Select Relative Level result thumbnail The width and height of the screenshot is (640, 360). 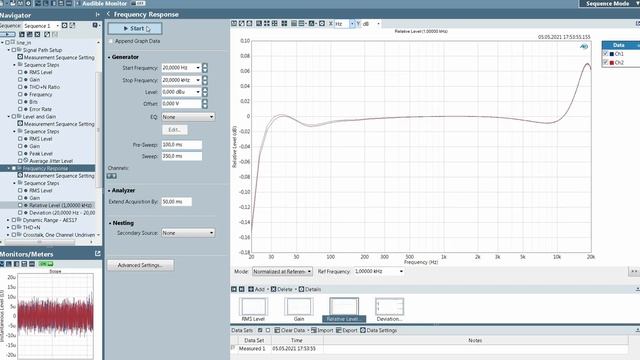[x=344, y=310]
